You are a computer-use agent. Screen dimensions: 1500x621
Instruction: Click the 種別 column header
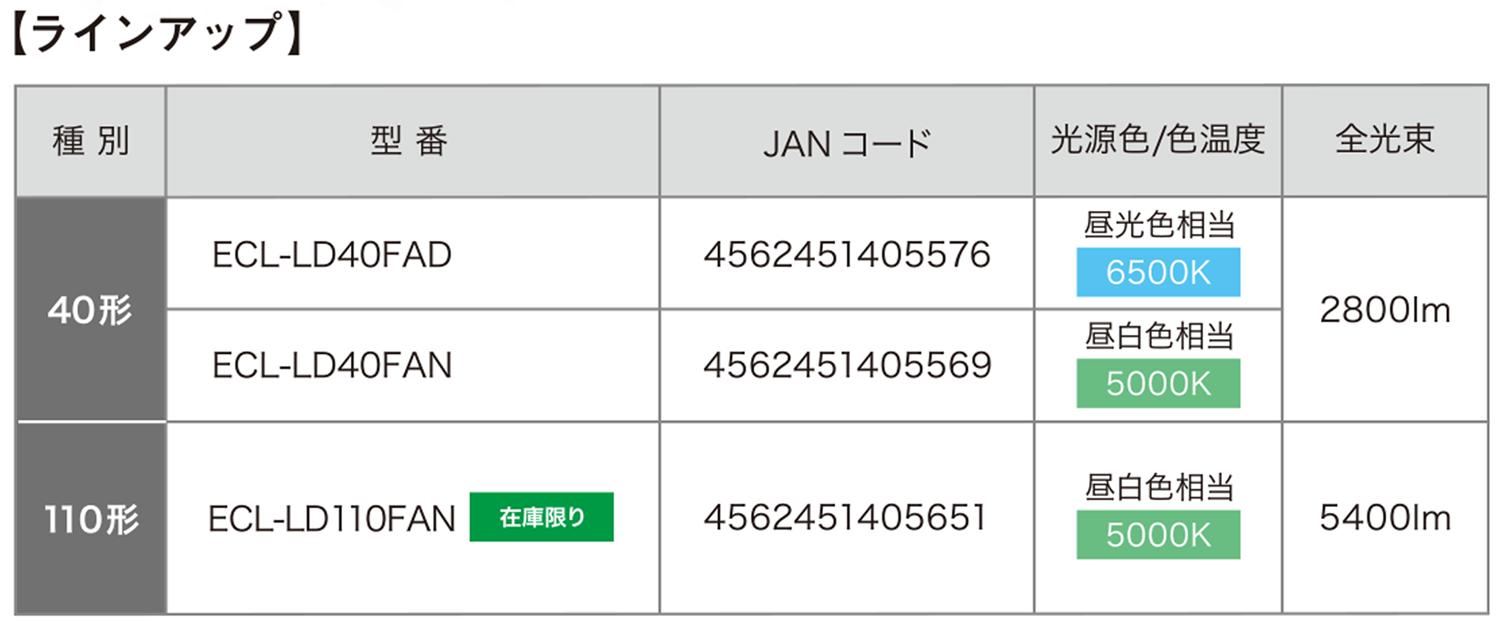pos(90,141)
